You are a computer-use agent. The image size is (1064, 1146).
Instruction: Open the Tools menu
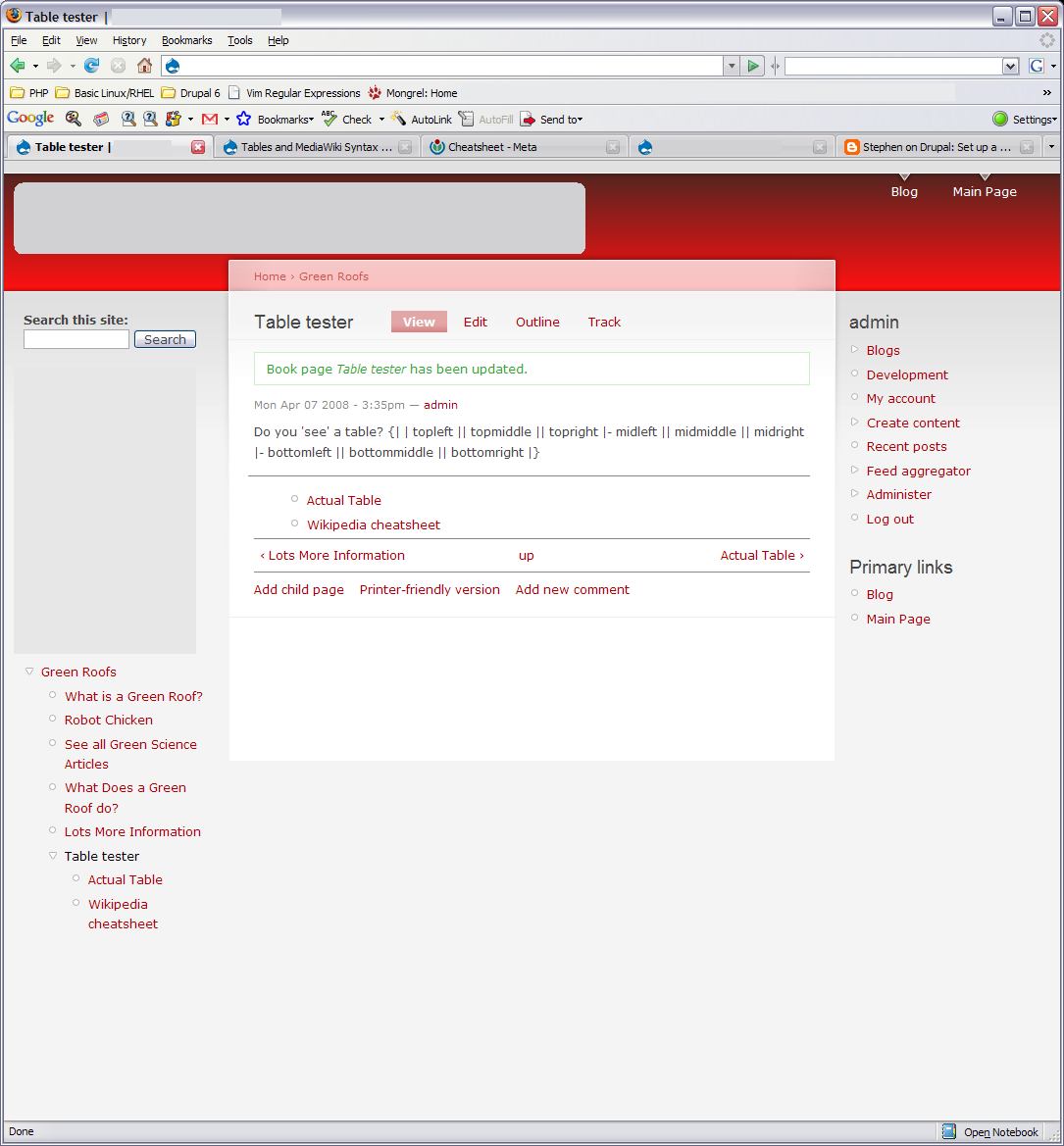240,40
